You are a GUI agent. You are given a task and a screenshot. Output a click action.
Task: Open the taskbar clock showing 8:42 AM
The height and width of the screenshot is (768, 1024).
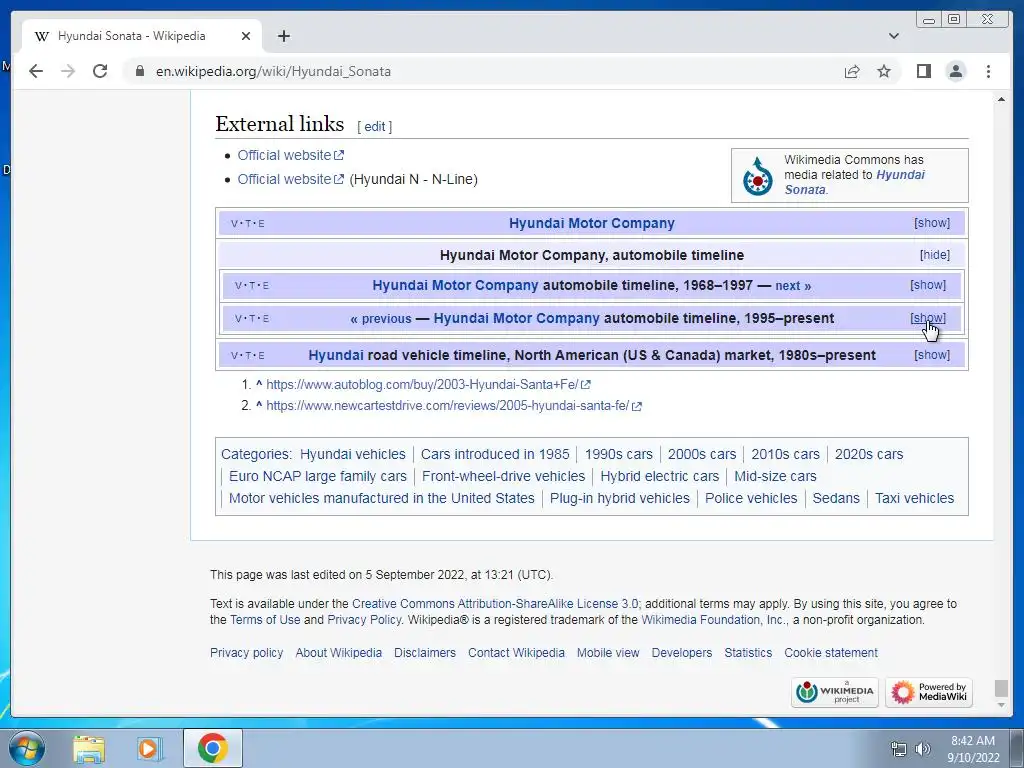[973, 749]
